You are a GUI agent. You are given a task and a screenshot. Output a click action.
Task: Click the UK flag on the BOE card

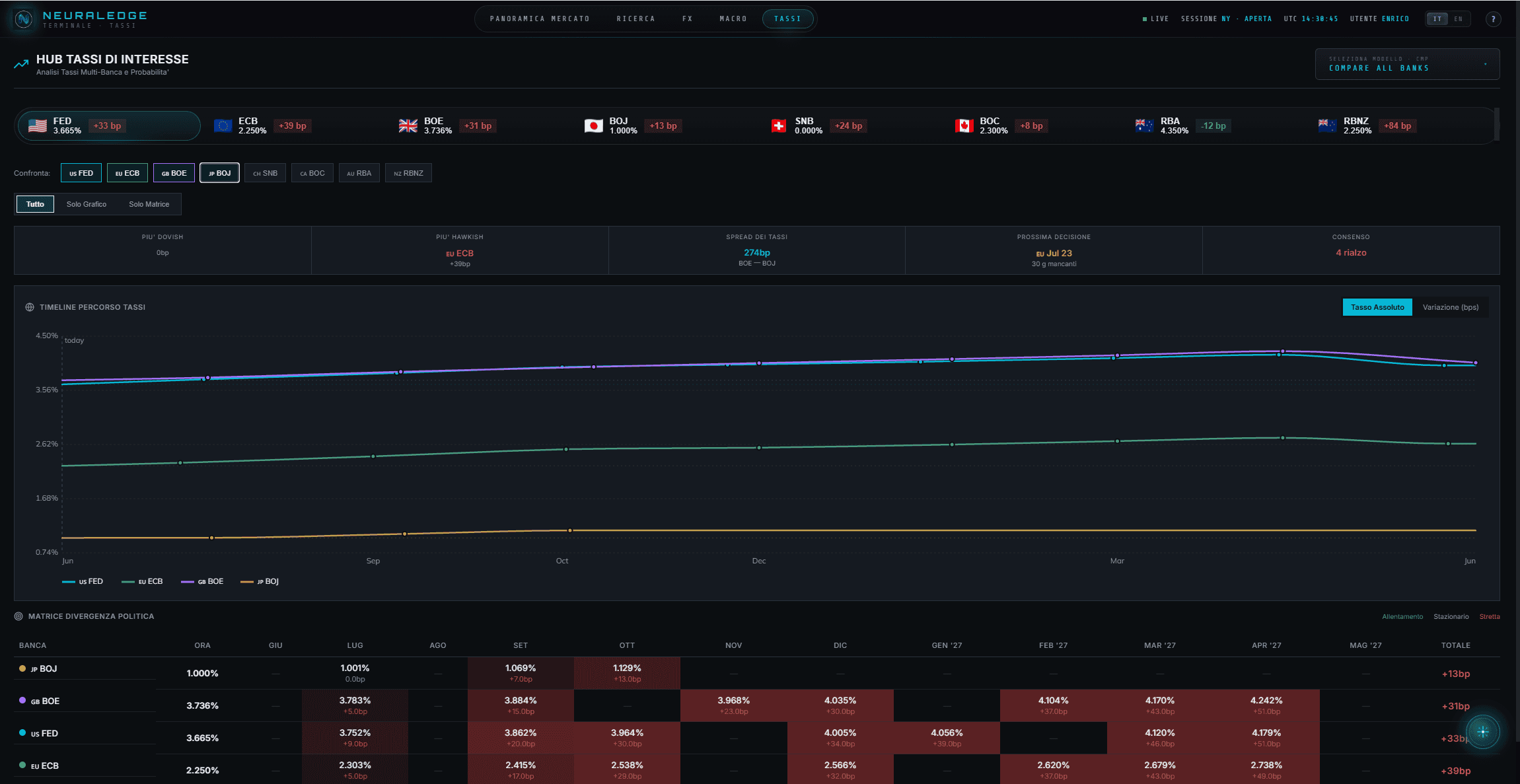click(x=408, y=125)
